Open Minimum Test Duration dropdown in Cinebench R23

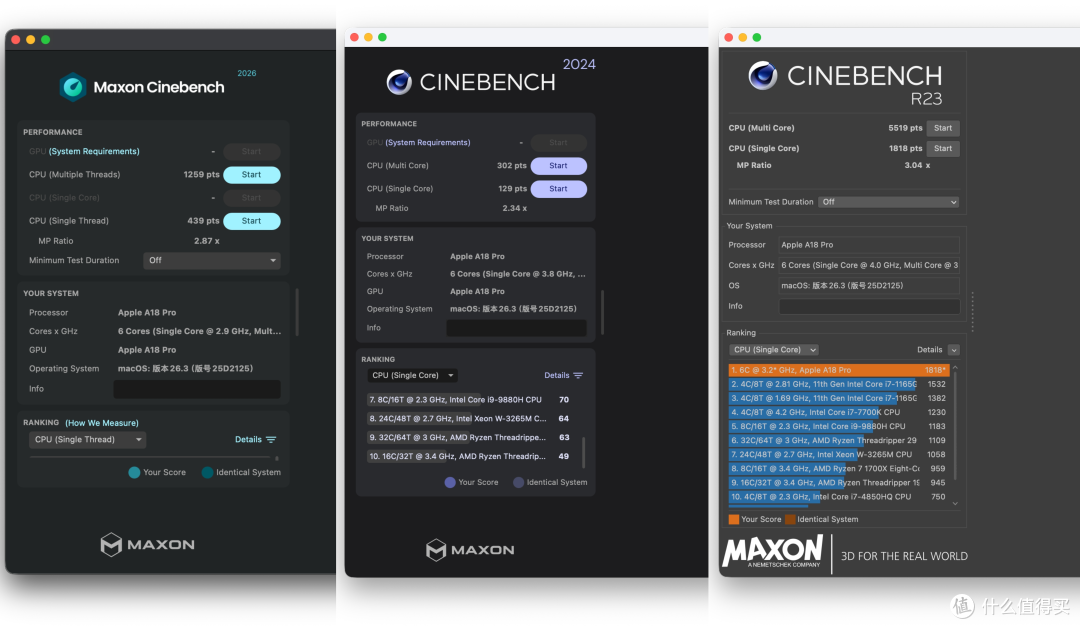[x=889, y=202]
